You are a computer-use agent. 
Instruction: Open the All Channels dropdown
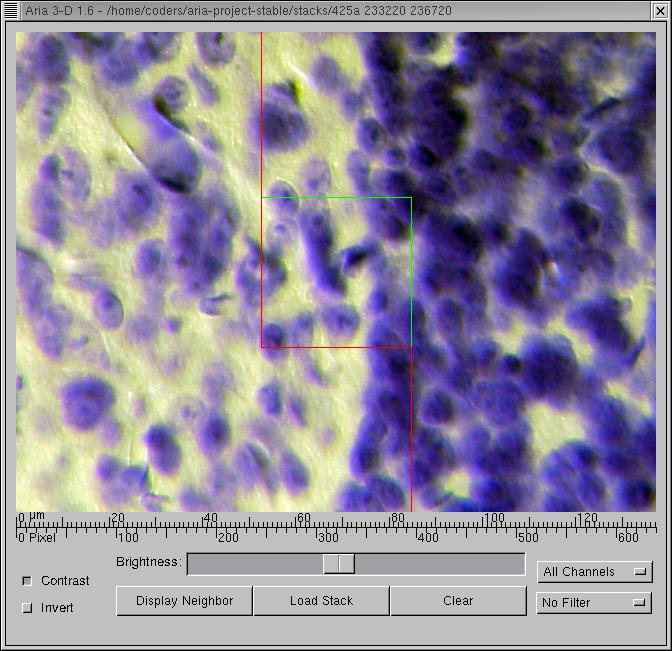594,572
